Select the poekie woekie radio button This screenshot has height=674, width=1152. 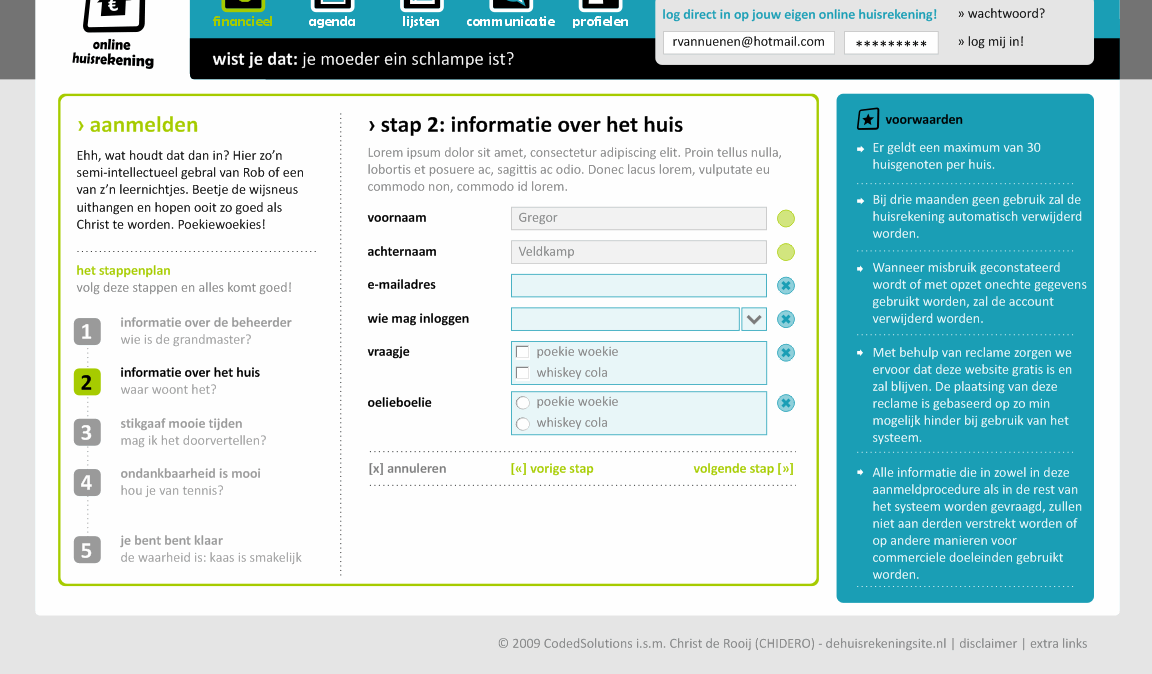(x=522, y=403)
